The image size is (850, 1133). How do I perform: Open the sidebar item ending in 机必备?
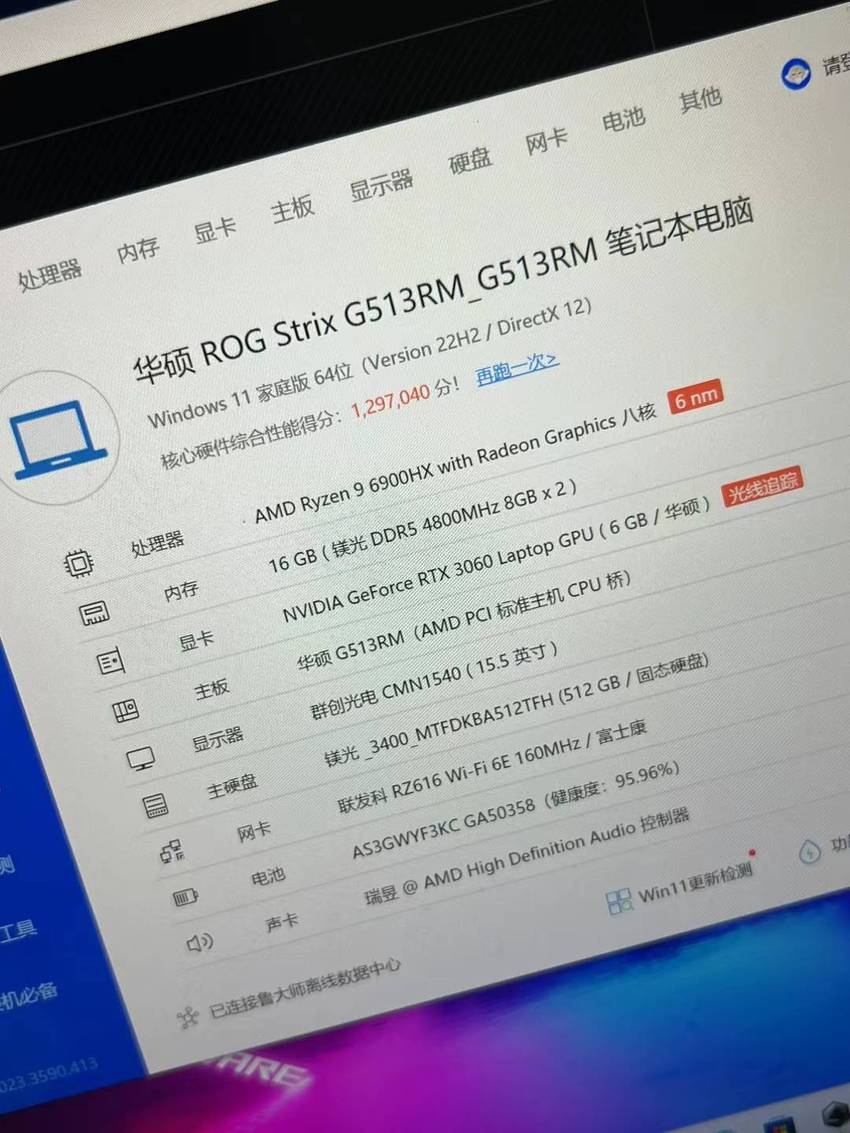tap(27, 994)
